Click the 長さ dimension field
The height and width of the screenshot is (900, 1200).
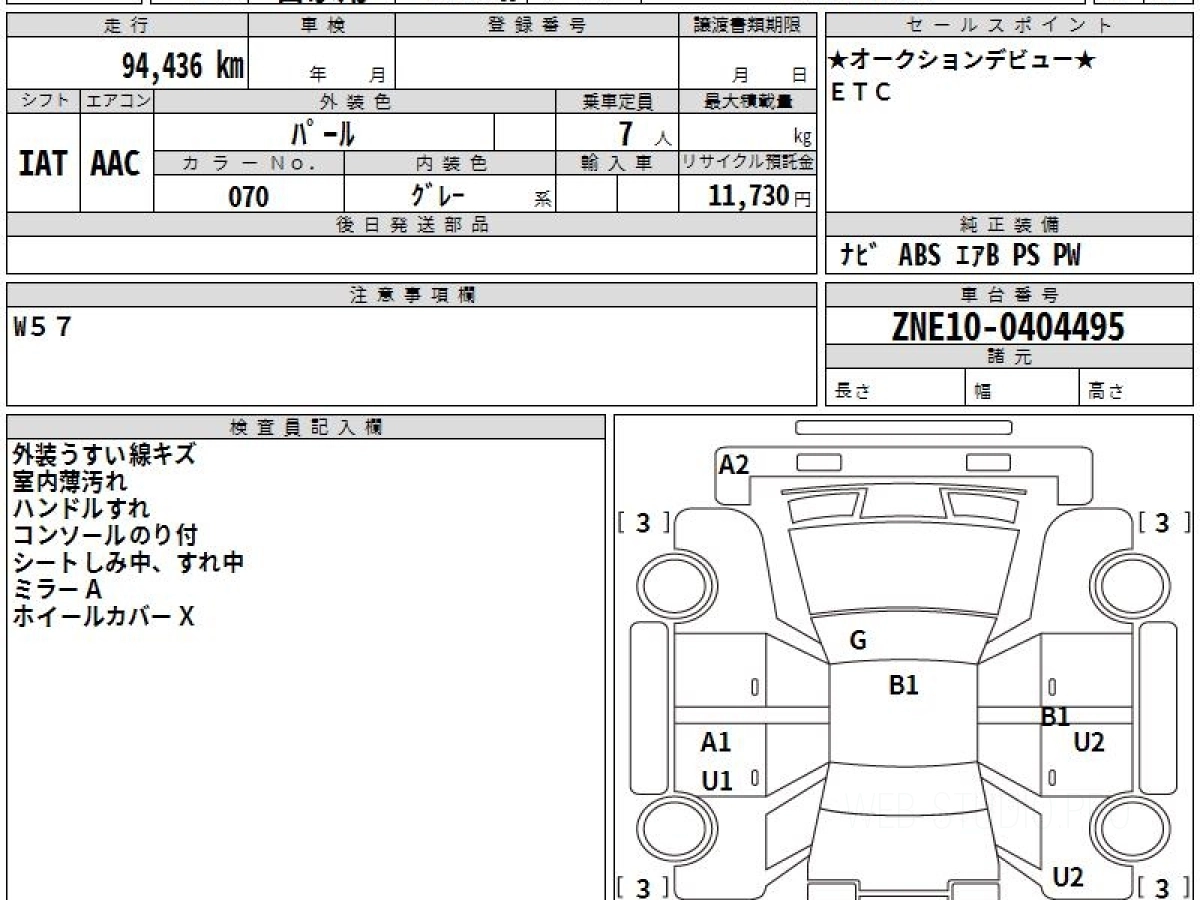click(x=896, y=389)
